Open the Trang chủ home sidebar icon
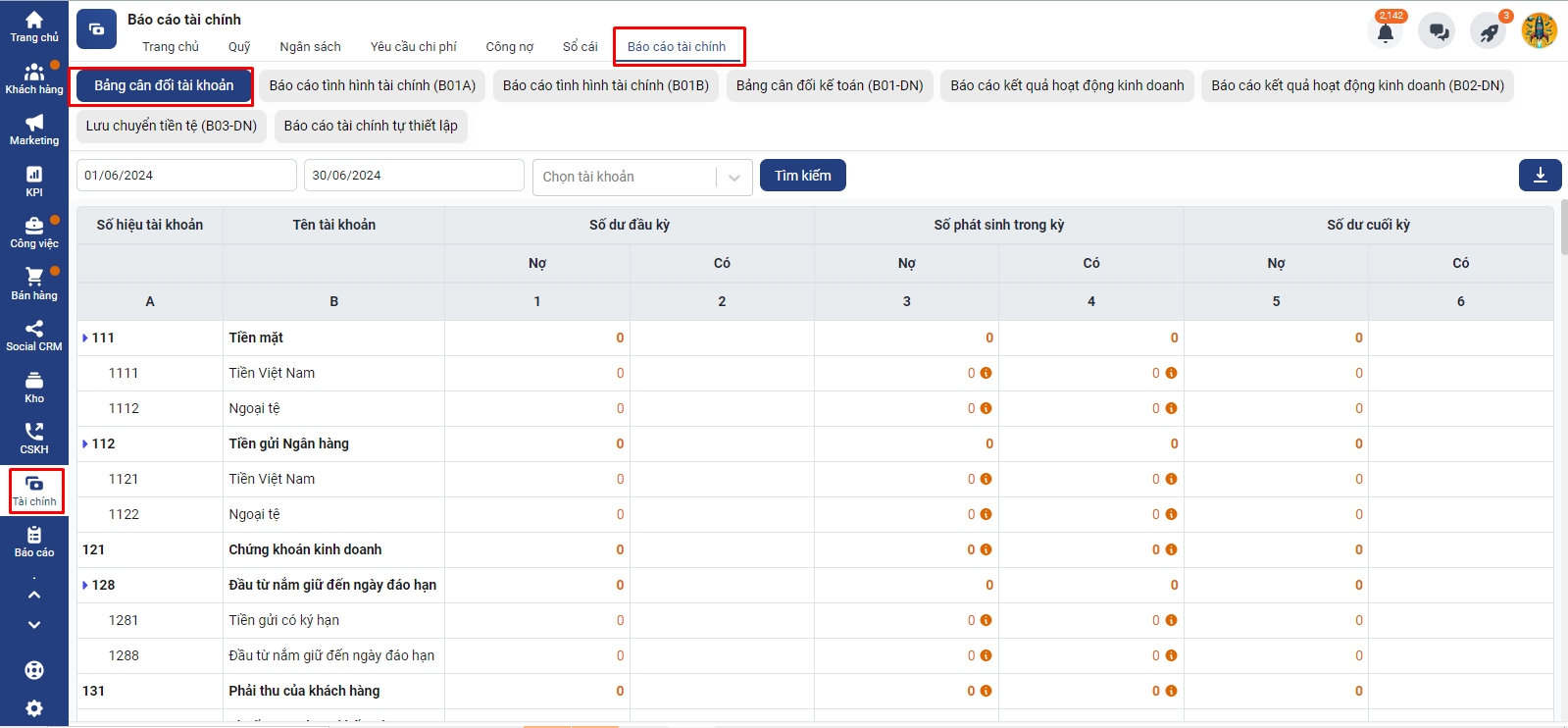 pos(34,26)
